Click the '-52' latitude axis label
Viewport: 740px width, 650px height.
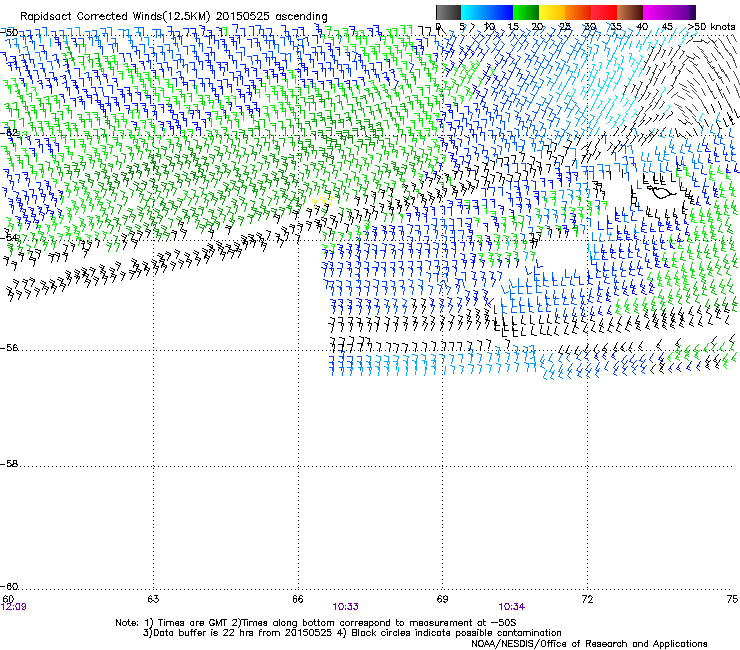click(9, 133)
